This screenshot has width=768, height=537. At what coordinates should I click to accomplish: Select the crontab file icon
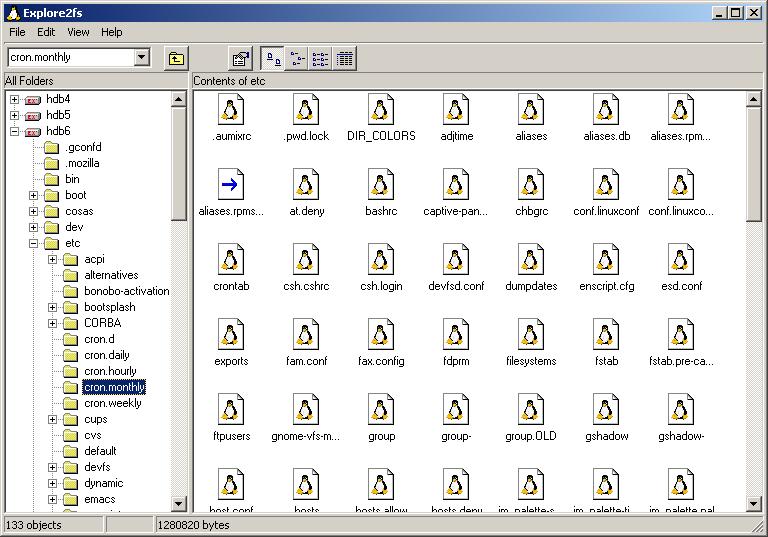pos(231,259)
